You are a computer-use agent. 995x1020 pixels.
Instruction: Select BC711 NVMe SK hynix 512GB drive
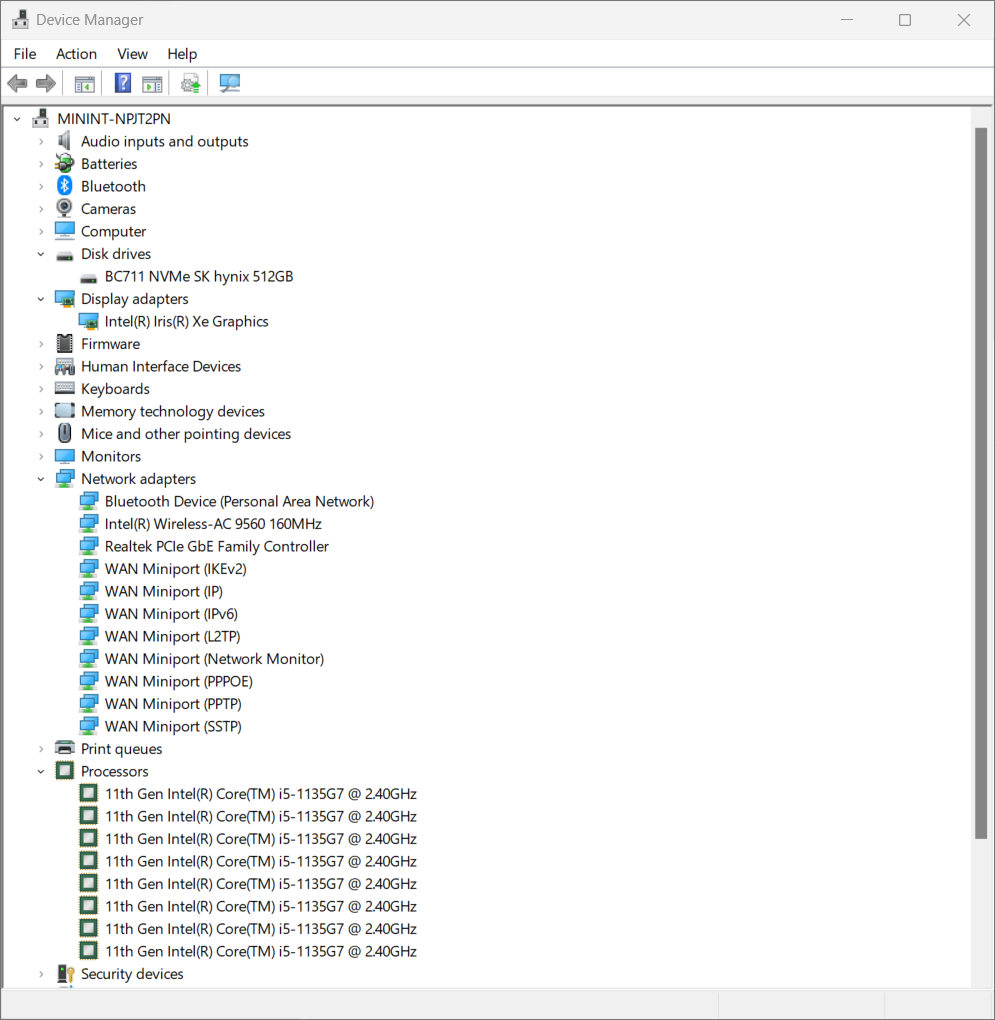pos(199,276)
